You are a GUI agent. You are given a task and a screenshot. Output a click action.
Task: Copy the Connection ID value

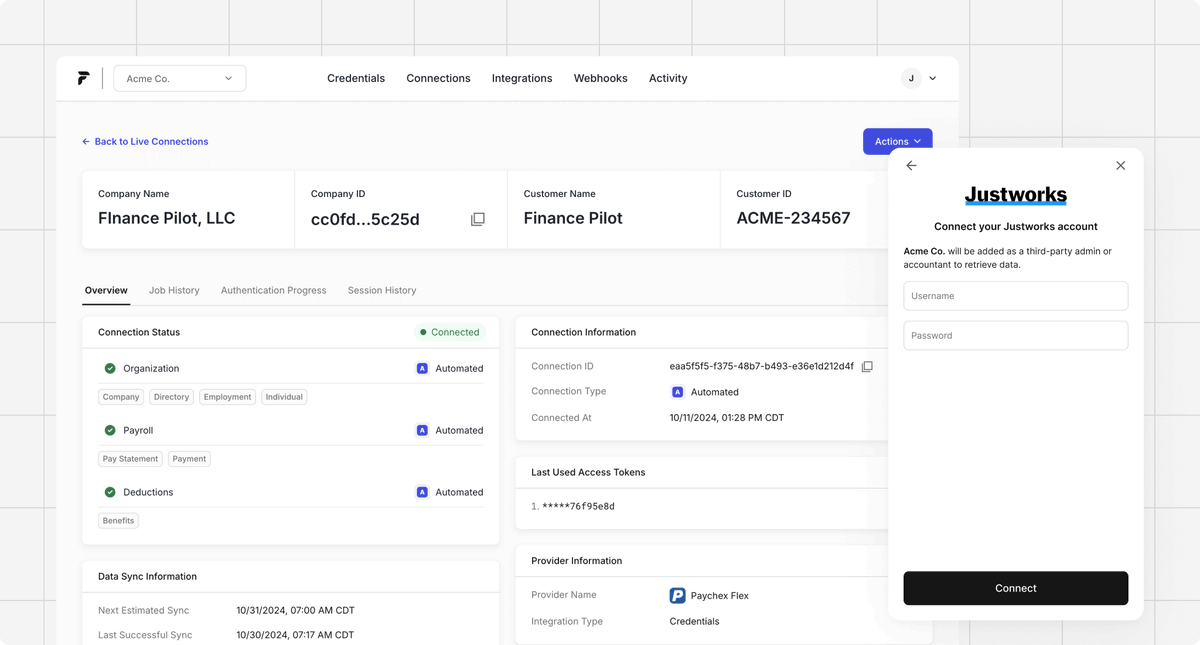point(867,367)
